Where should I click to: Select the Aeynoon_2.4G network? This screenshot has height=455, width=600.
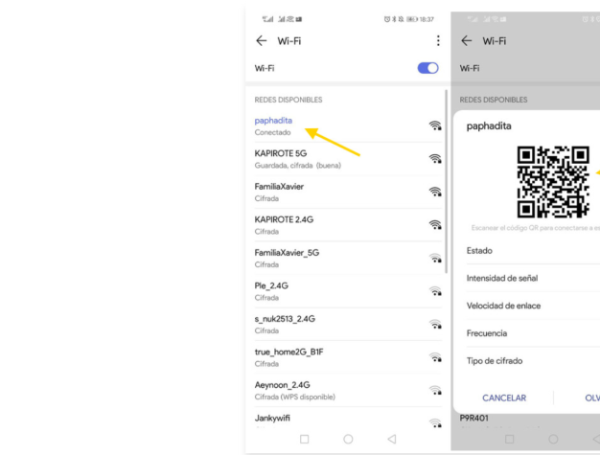coord(348,390)
